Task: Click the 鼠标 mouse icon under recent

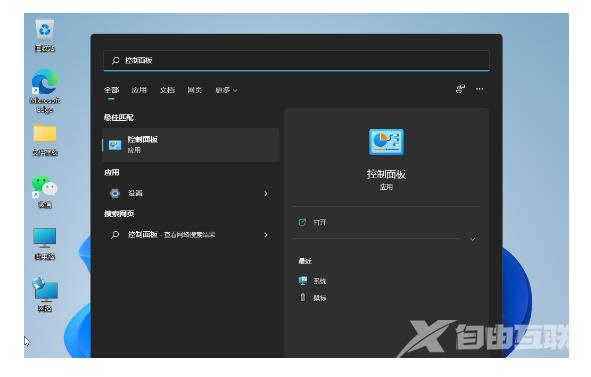Action: 302,297
